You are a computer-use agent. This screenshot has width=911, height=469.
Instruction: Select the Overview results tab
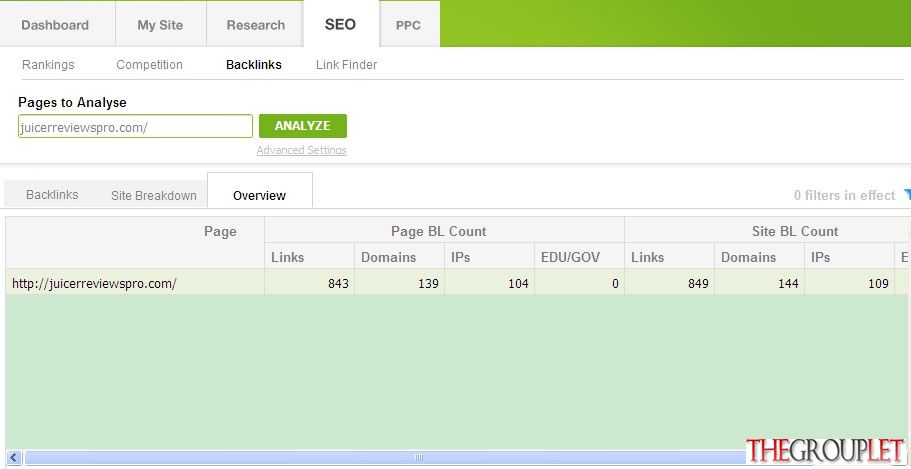pyautogui.click(x=260, y=195)
